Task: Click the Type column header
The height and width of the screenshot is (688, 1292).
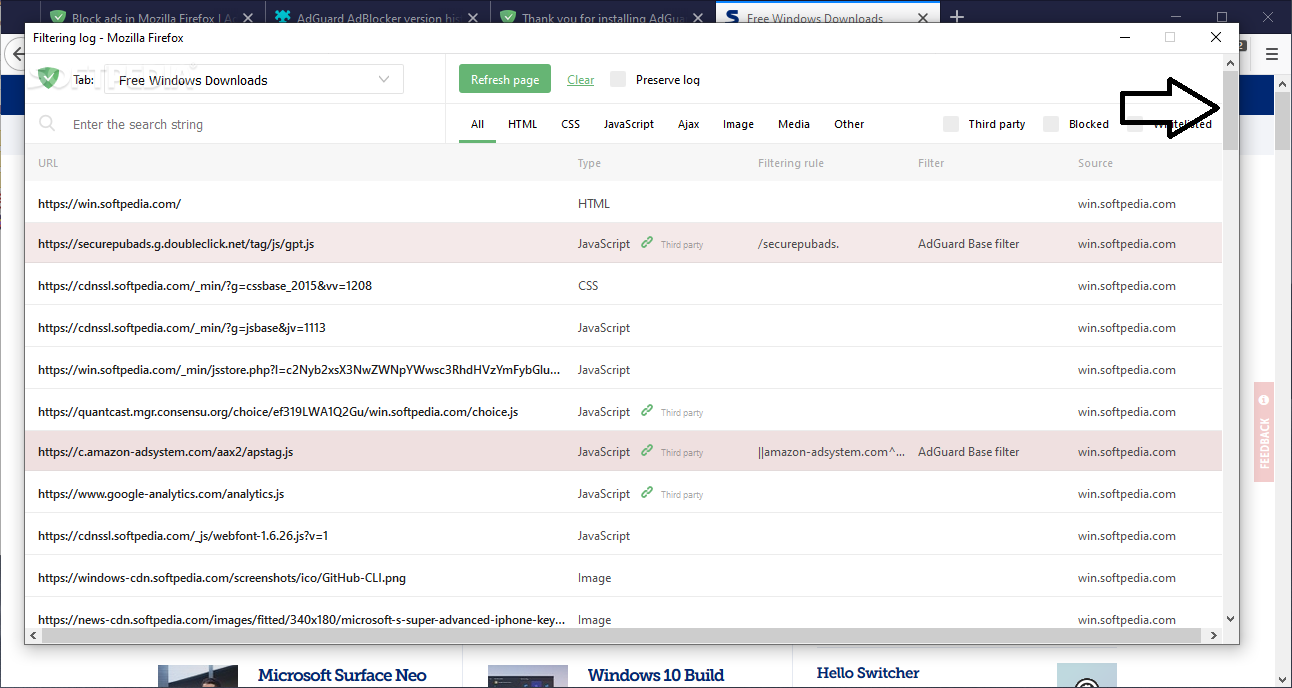Action: (x=589, y=163)
